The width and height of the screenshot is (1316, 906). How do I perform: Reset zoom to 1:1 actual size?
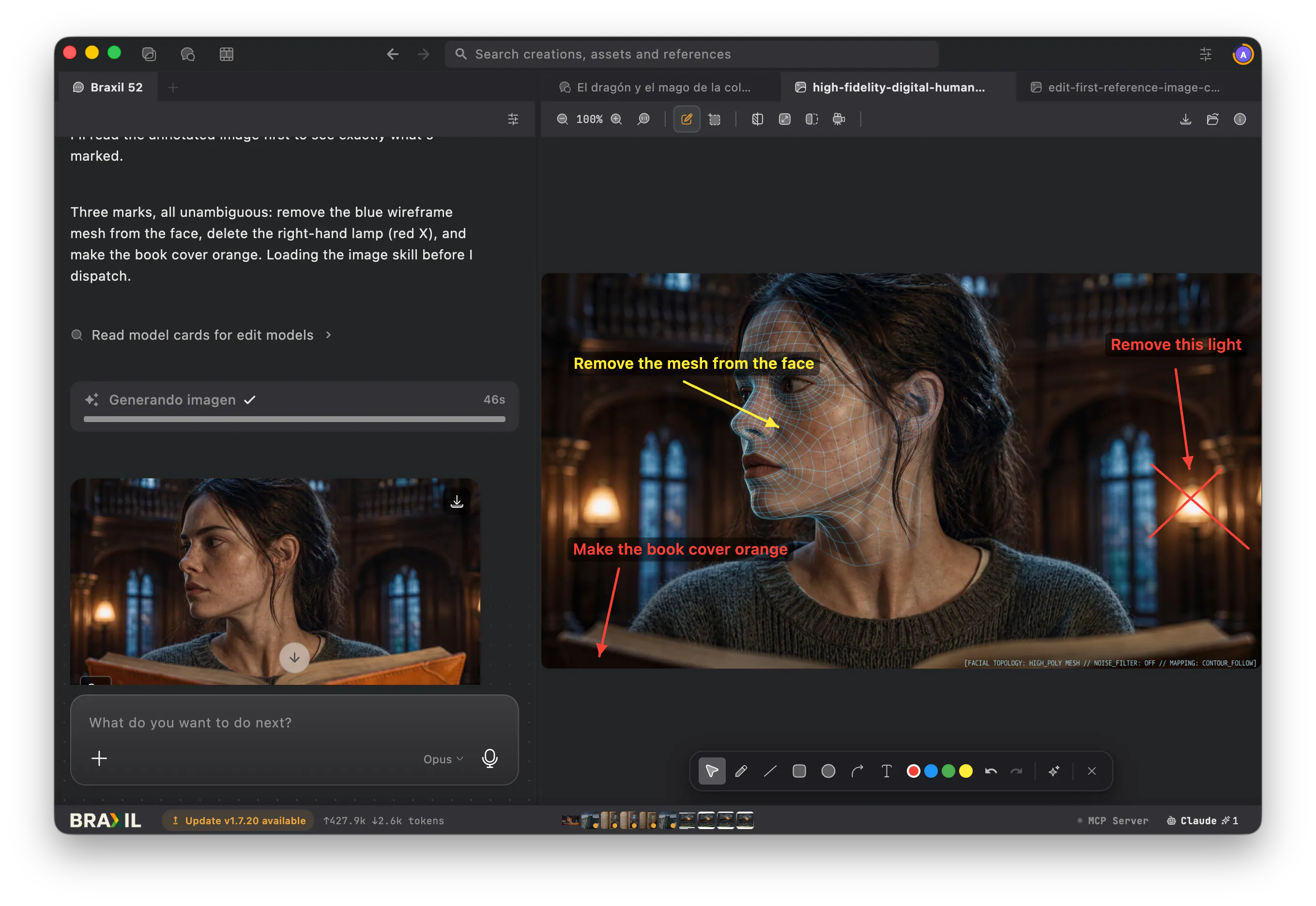point(643,119)
